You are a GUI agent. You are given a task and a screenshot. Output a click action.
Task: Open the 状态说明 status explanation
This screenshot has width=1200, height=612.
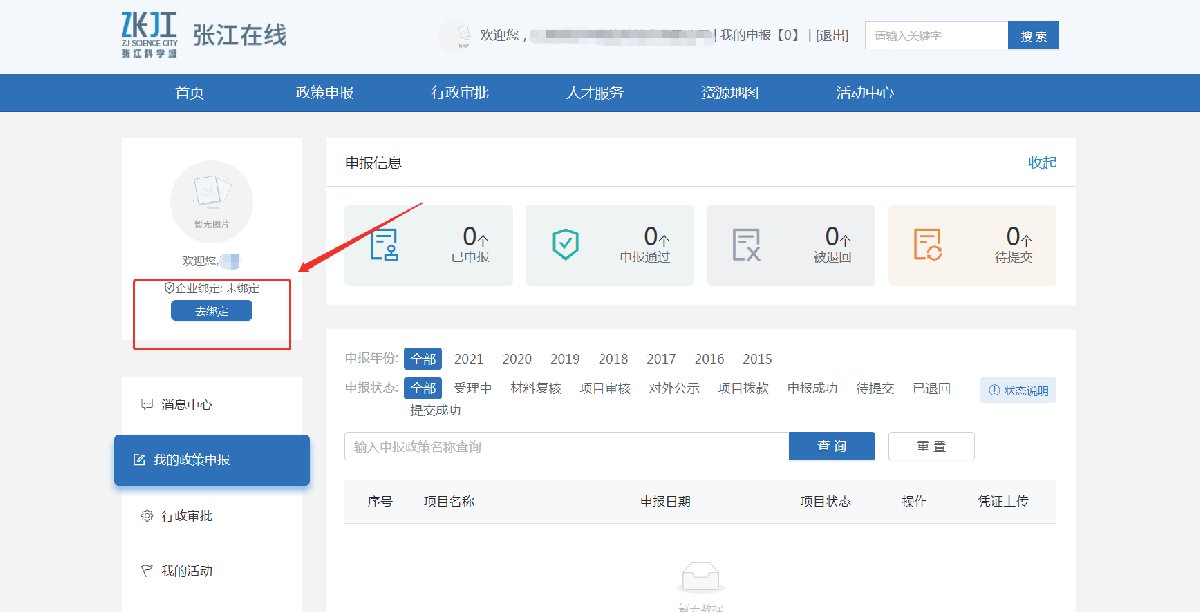pyautogui.click(x=1018, y=391)
